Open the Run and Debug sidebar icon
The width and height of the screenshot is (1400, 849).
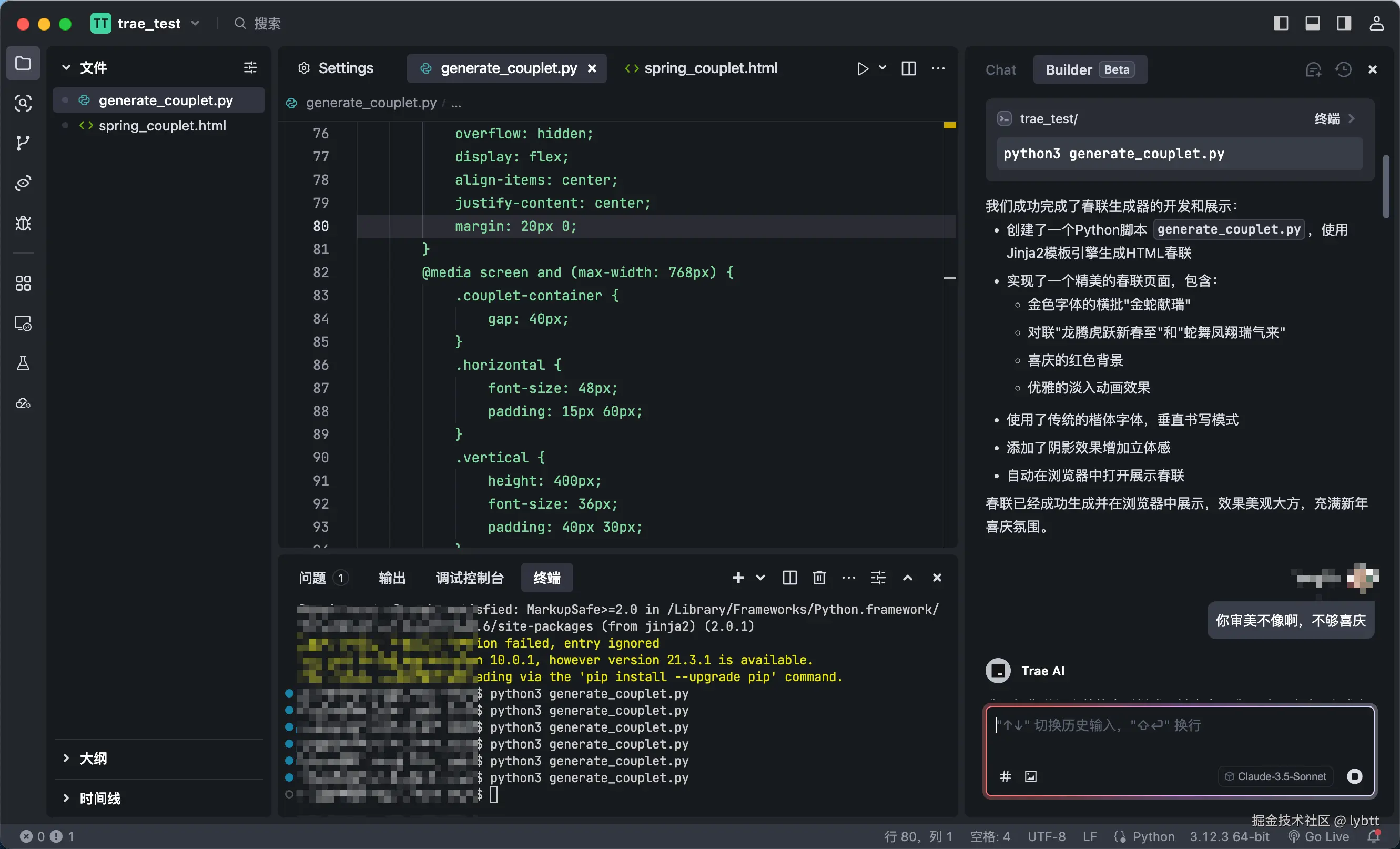(x=23, y=223)
